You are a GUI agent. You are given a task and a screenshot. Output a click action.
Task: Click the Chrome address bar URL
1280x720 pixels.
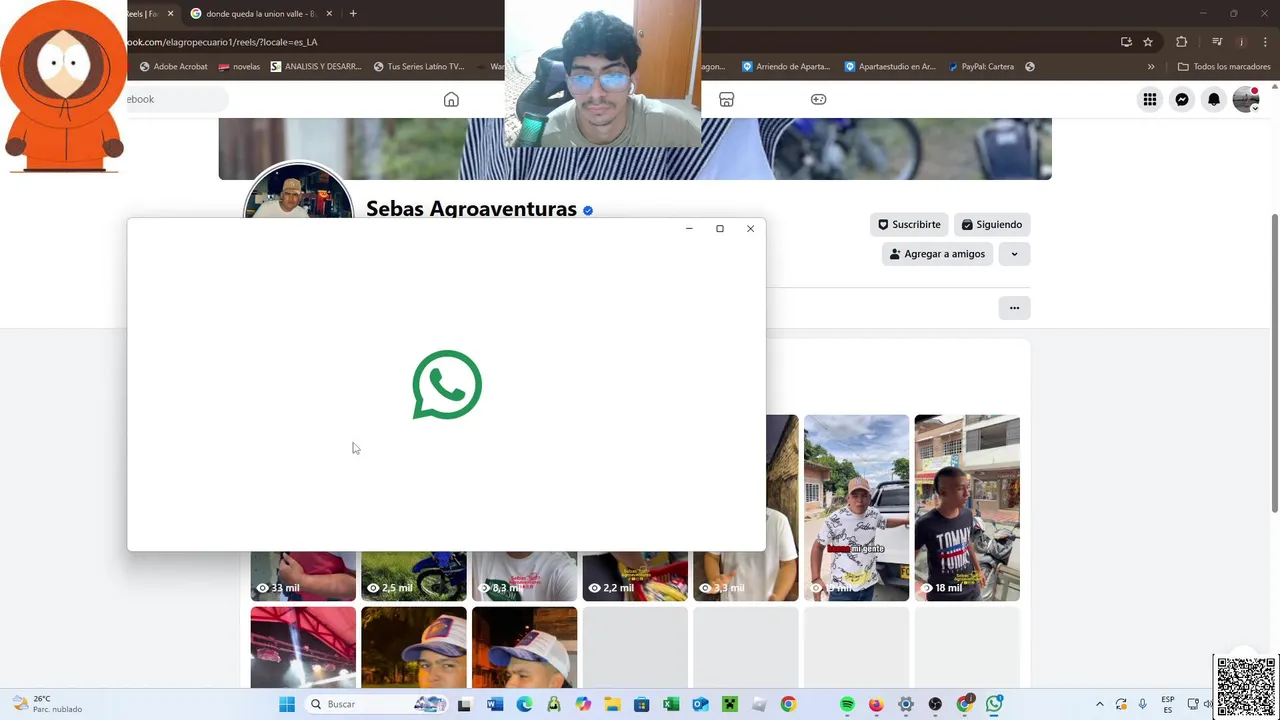click(x=223, y=42)
